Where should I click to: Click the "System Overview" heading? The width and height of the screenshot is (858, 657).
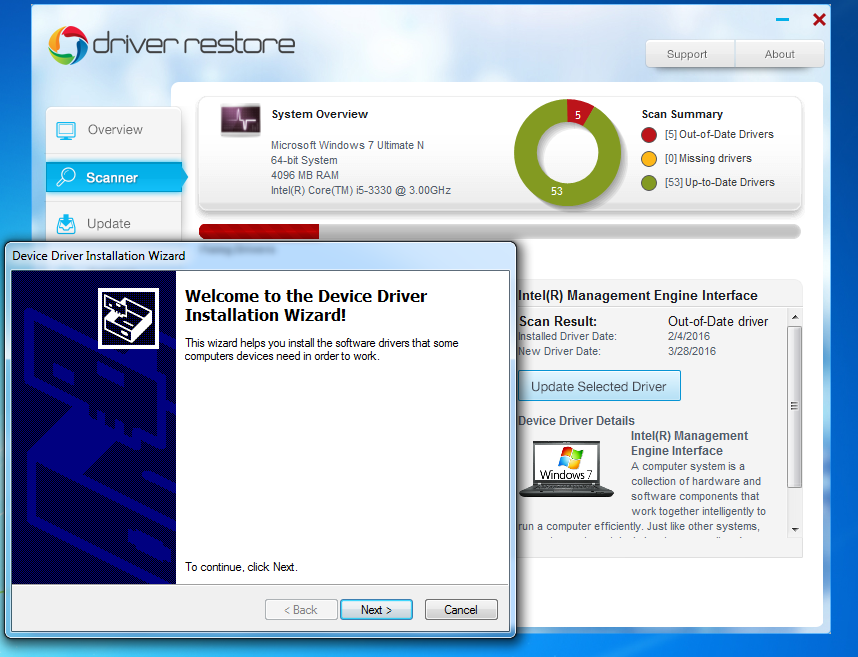point(320,114)
